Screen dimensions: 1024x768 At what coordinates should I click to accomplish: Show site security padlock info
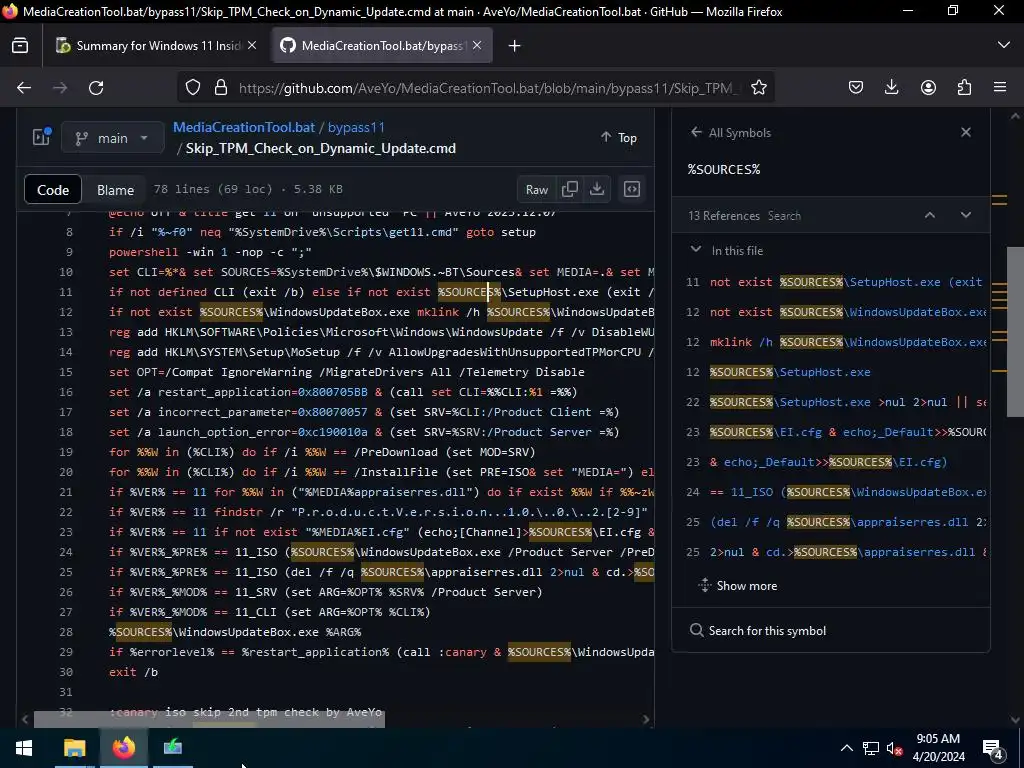pyautogui.click(x=221, y=88)
